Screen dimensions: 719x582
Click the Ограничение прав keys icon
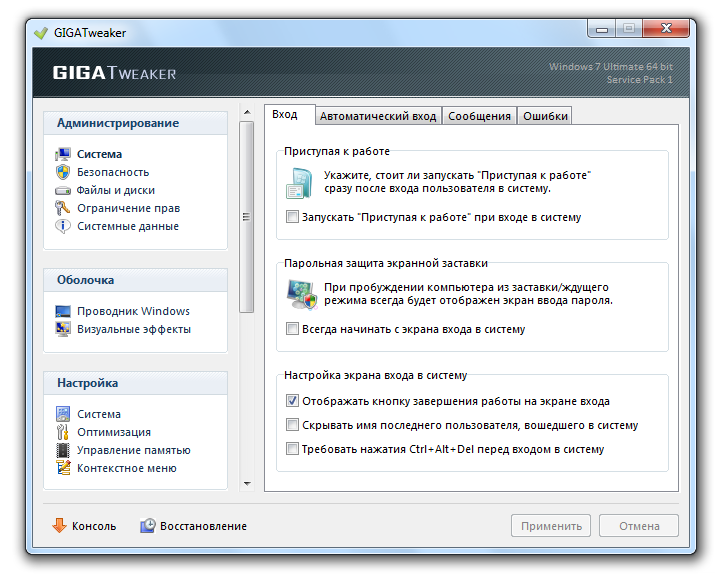click(63, 208)
